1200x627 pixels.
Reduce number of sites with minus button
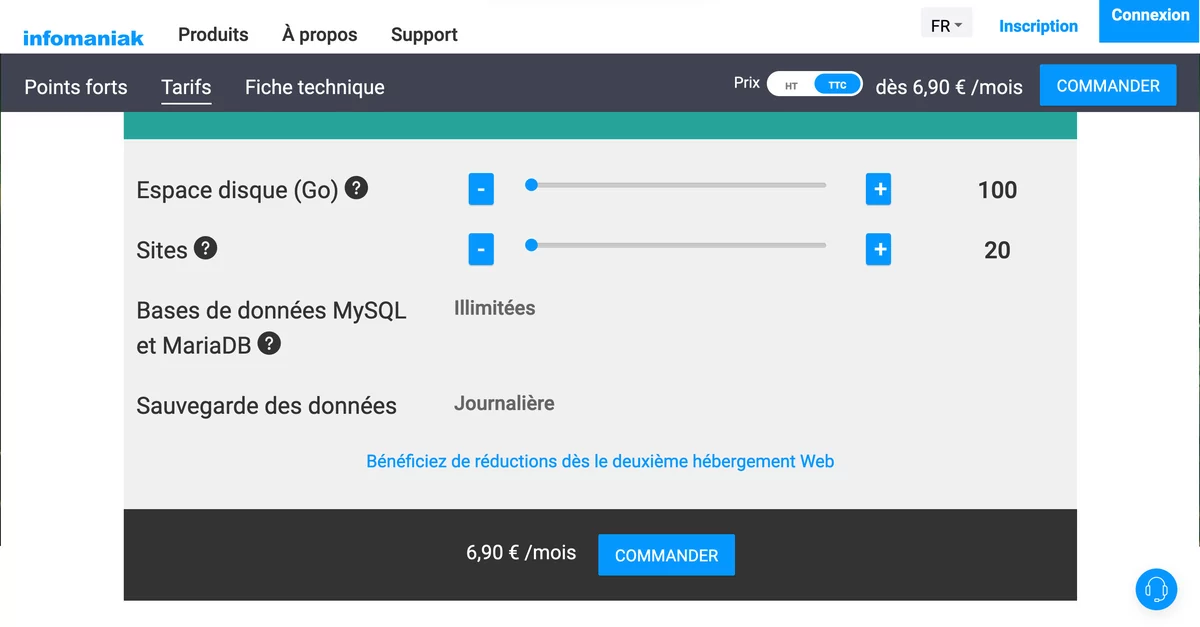(481, 249)
